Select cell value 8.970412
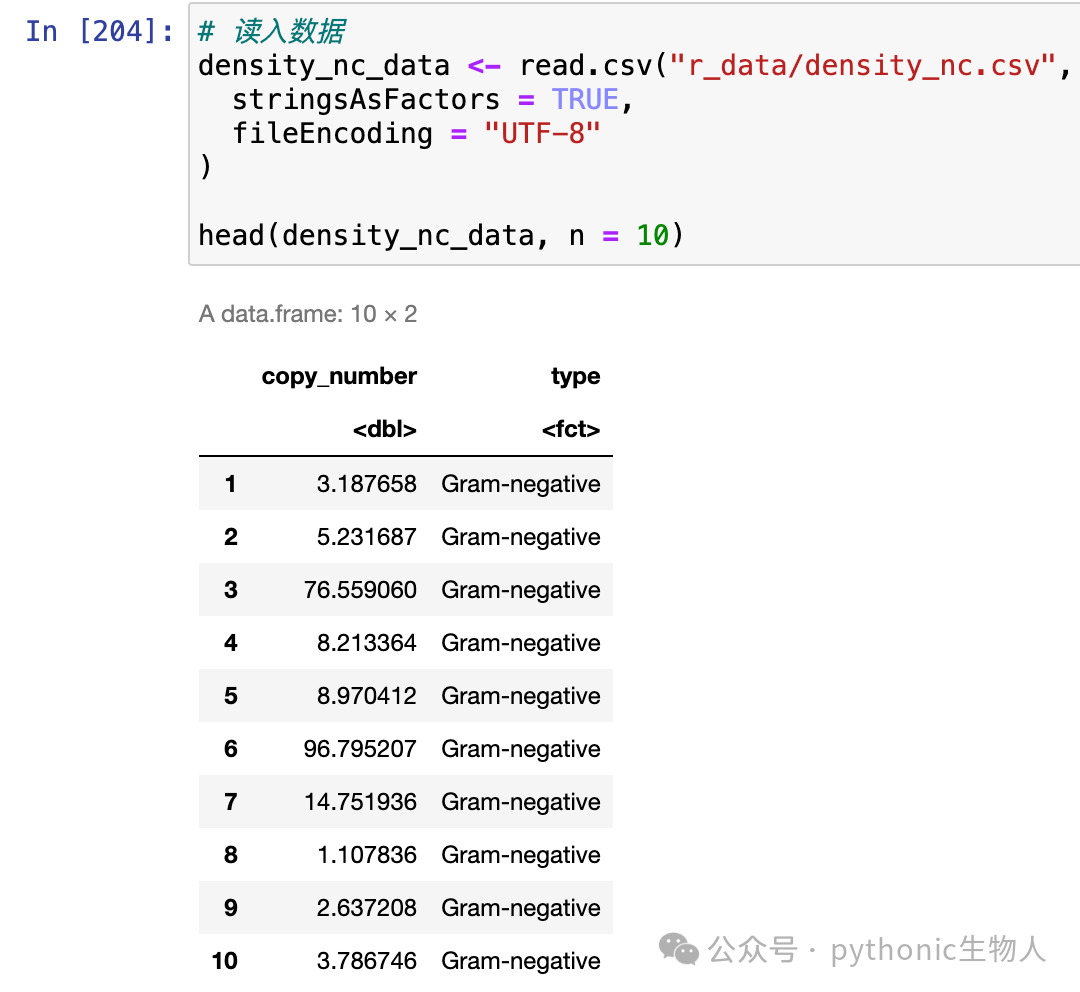The image size is (1080, 992). [366, 696]
